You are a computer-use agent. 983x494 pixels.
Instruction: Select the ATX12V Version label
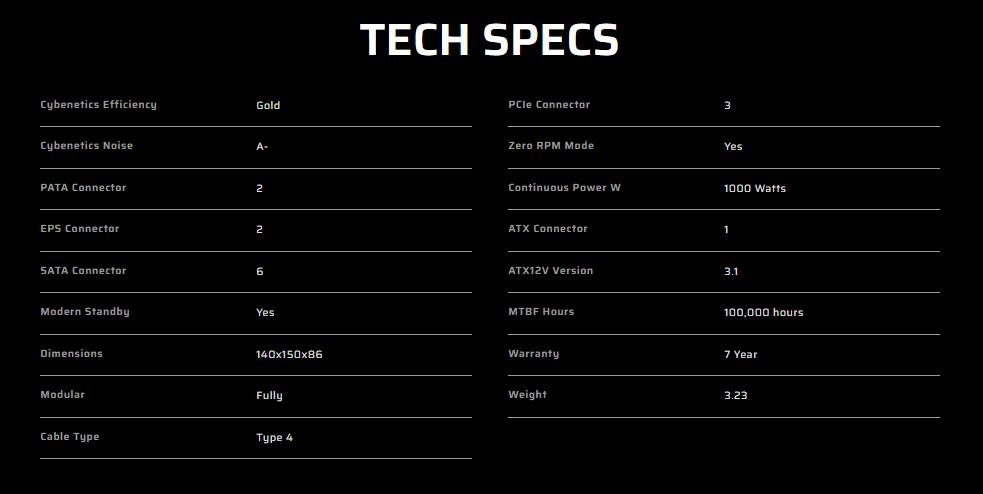pyautogui.click(x=550, y=271)
